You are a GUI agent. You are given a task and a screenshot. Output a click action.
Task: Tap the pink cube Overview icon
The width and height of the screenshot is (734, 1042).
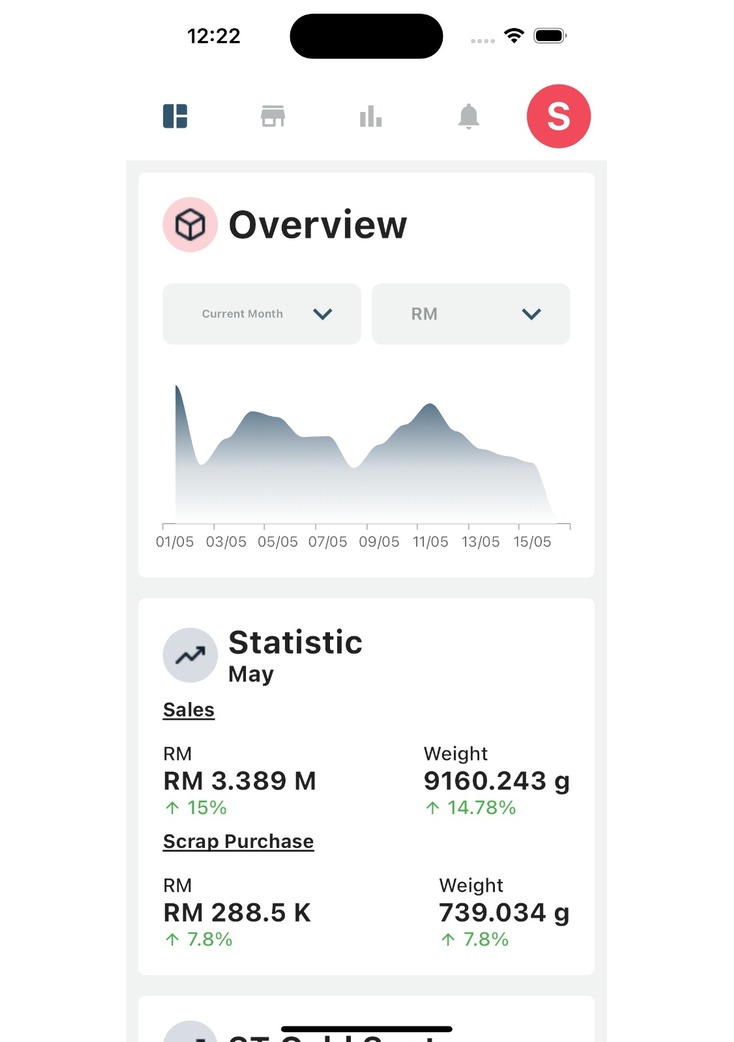pos(190,225)
